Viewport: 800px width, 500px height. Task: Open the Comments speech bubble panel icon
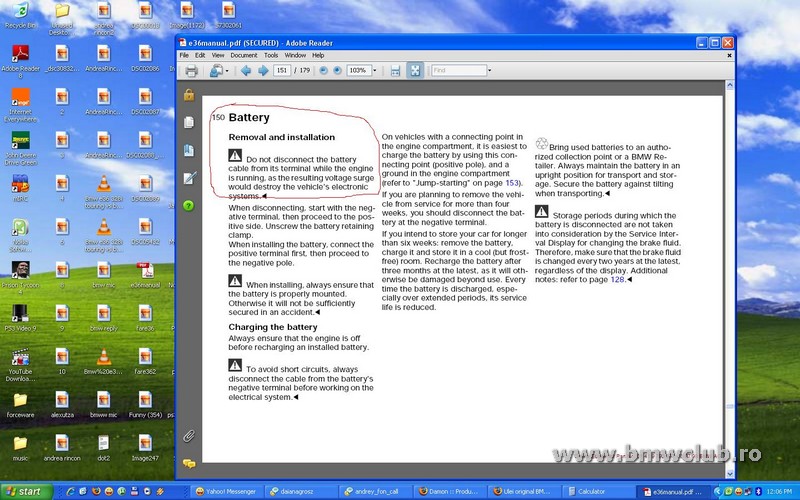(189, 464)
